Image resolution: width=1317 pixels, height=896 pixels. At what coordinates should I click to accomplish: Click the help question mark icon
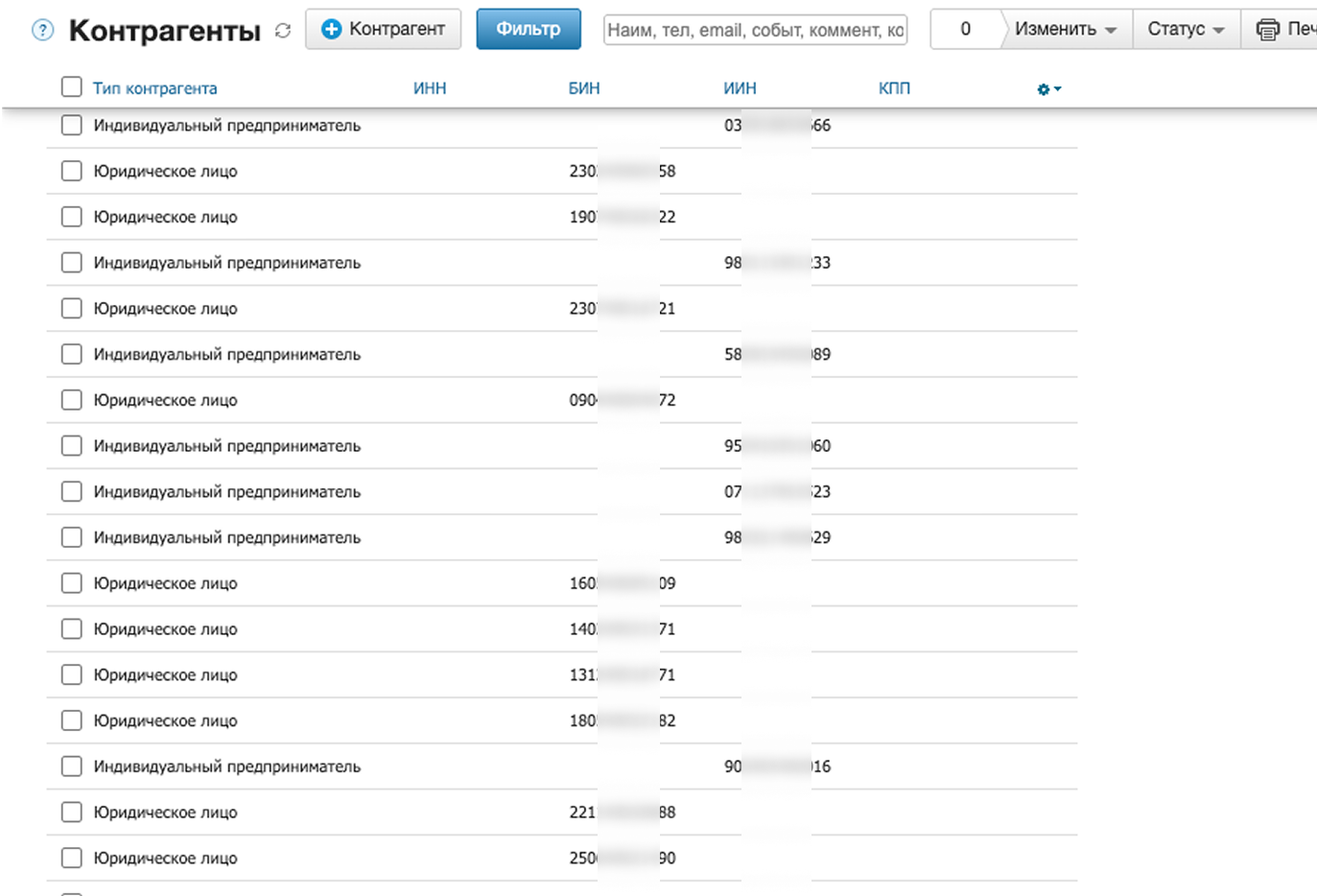pyautogui.click(x=43, y=30)
